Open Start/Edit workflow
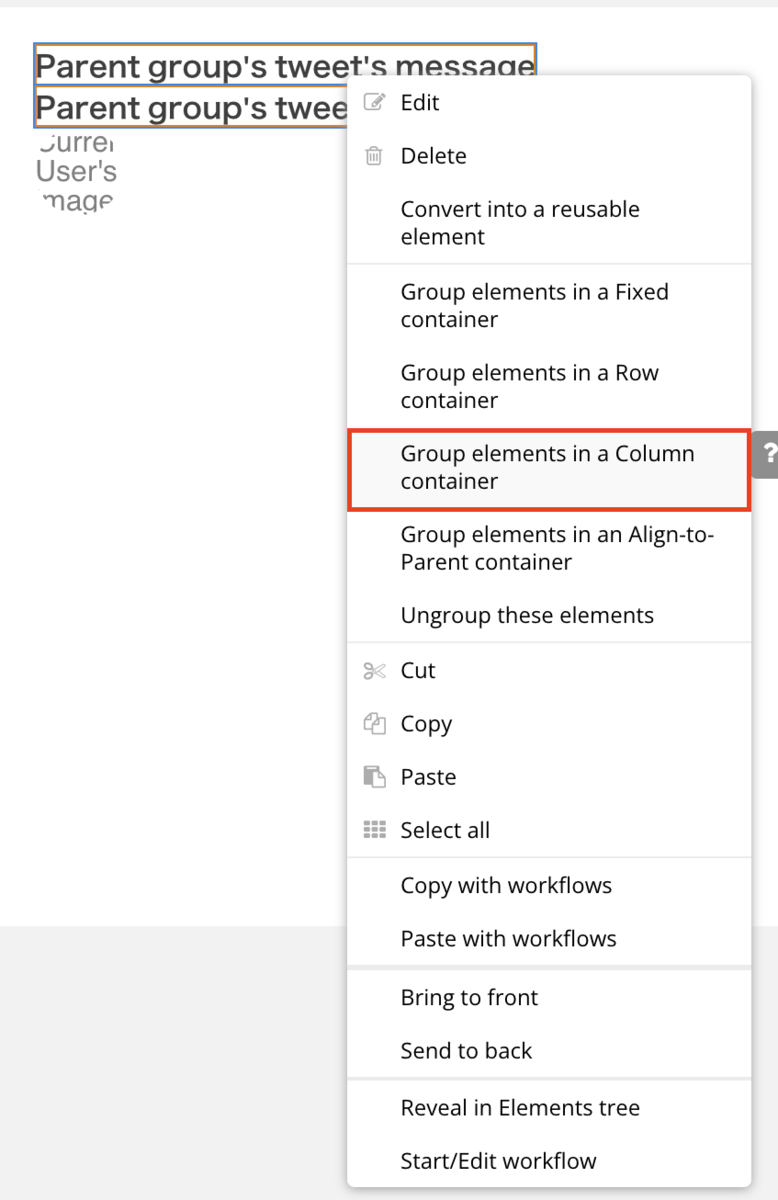778x1200 pixels. tap(549, 1161)
